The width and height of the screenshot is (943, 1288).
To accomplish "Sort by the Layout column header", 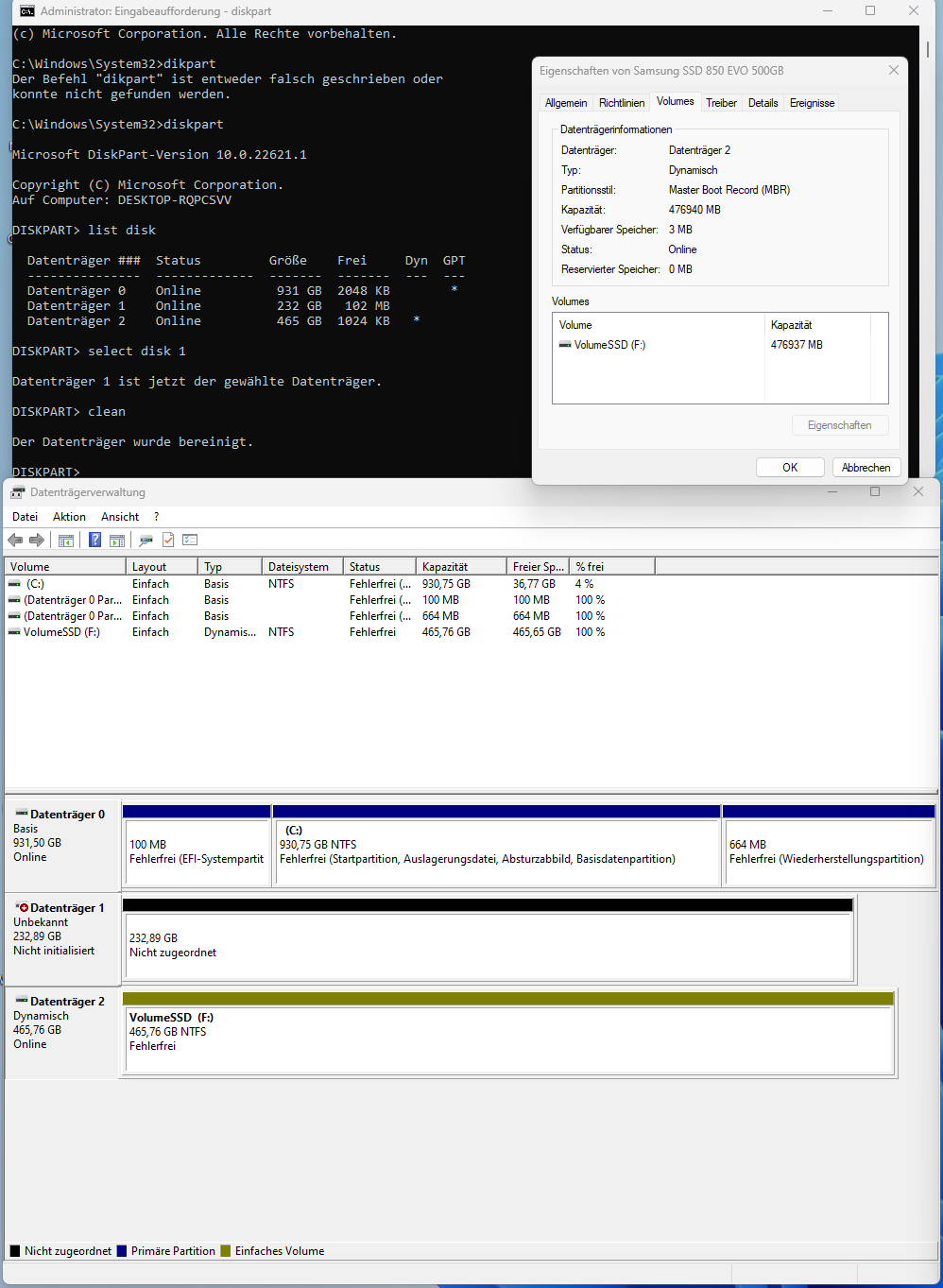I will coord(162,567).
